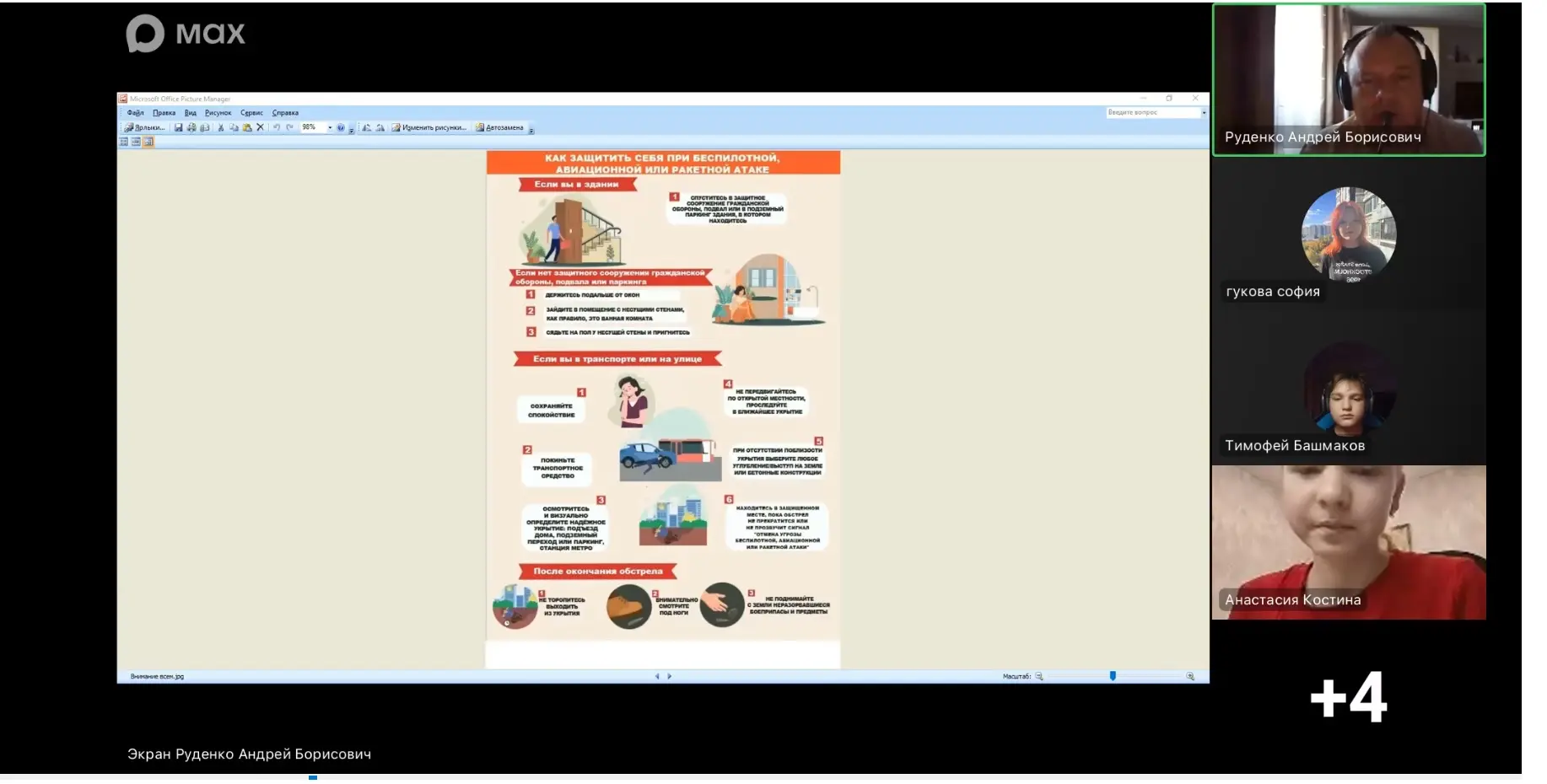
Task: Click the Send by e-mail icon
Action: click(205, 127)
